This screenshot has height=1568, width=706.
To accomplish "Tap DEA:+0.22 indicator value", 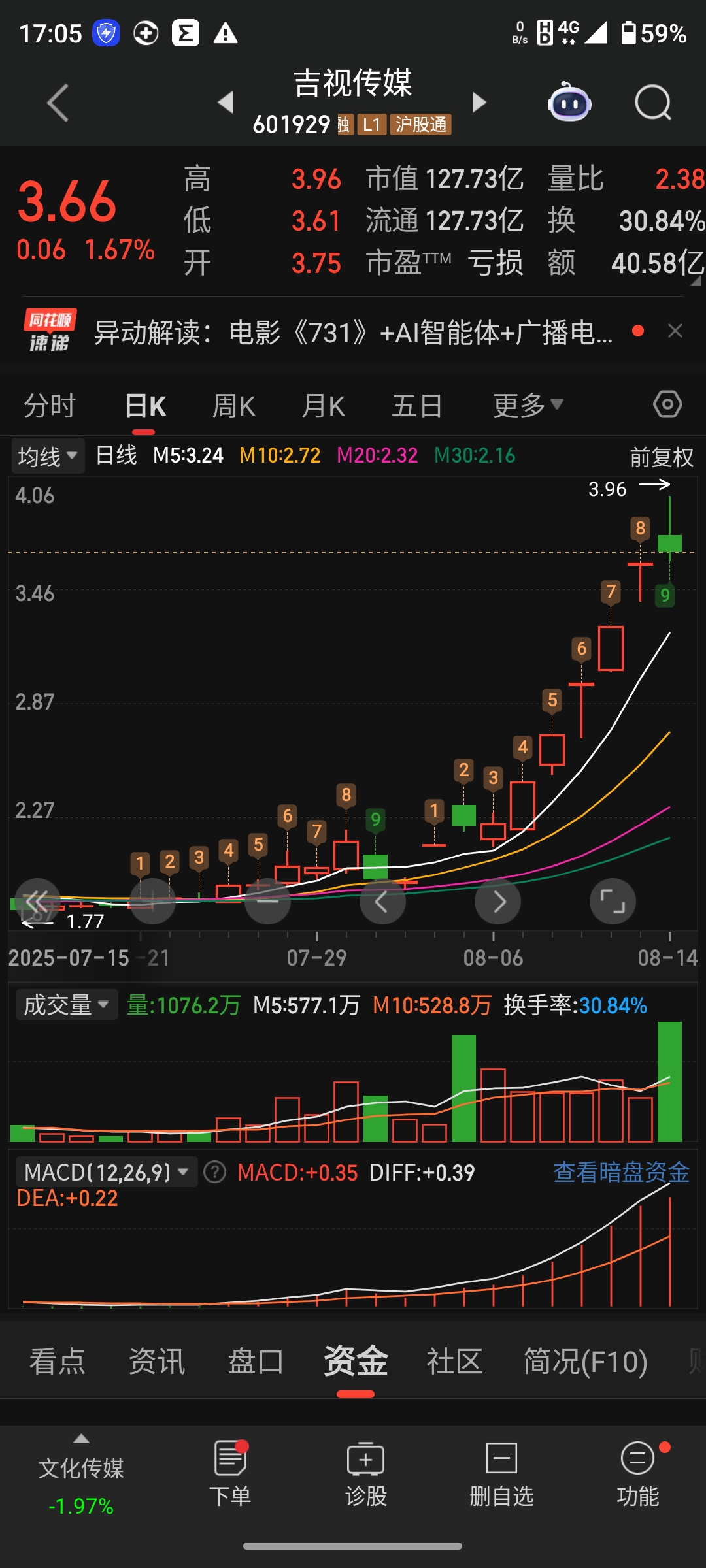I will point(67,1198).
